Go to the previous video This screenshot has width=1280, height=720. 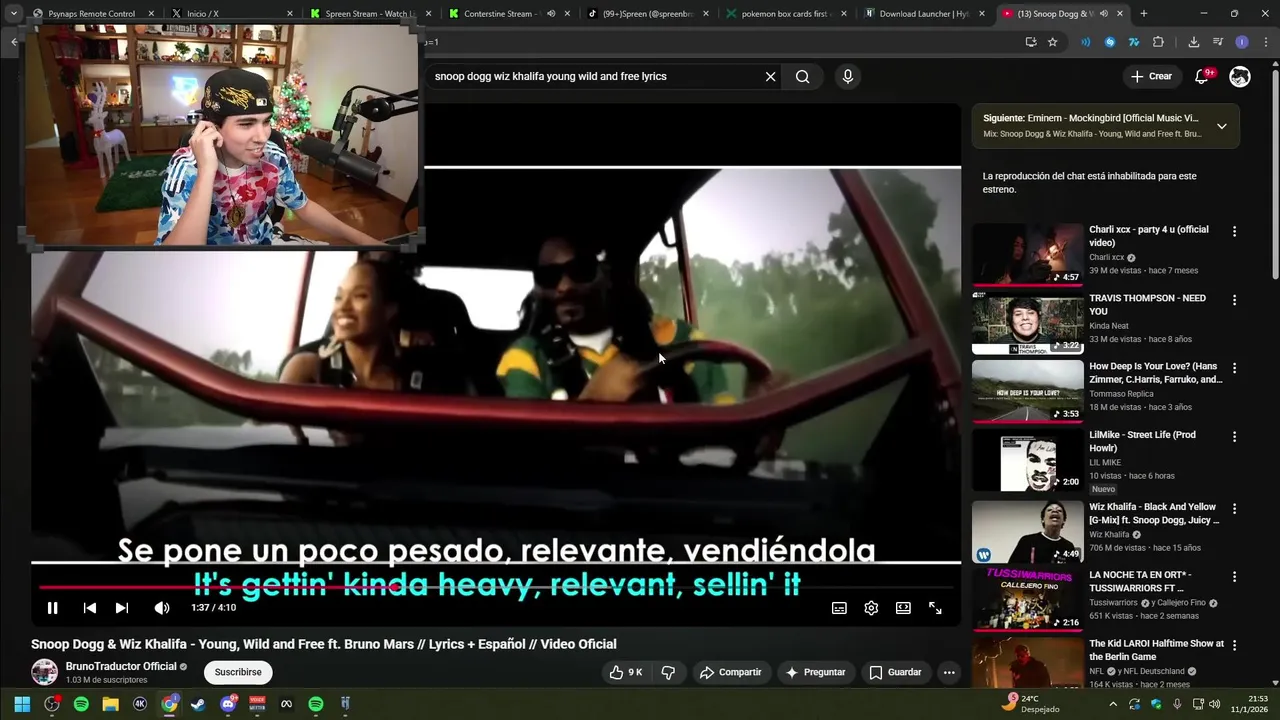click(90, 608)
